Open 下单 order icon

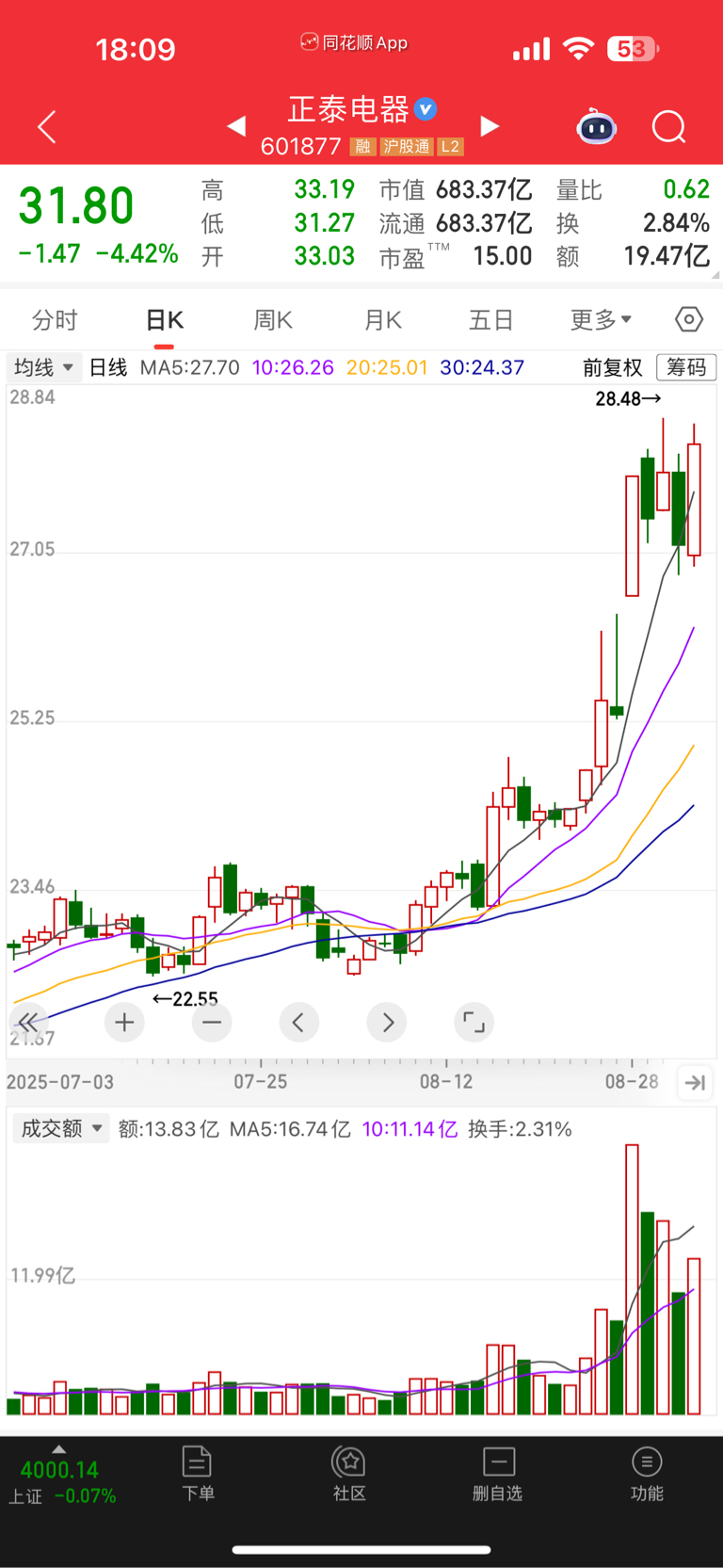pyautogui.click(x=198, y=1474)
